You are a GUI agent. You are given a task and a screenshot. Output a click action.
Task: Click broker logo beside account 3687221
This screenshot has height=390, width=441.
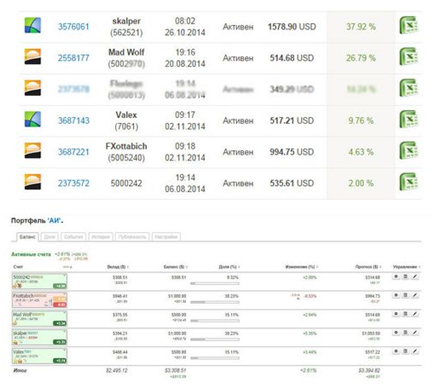pyautogui.click(x=33, y=151)
